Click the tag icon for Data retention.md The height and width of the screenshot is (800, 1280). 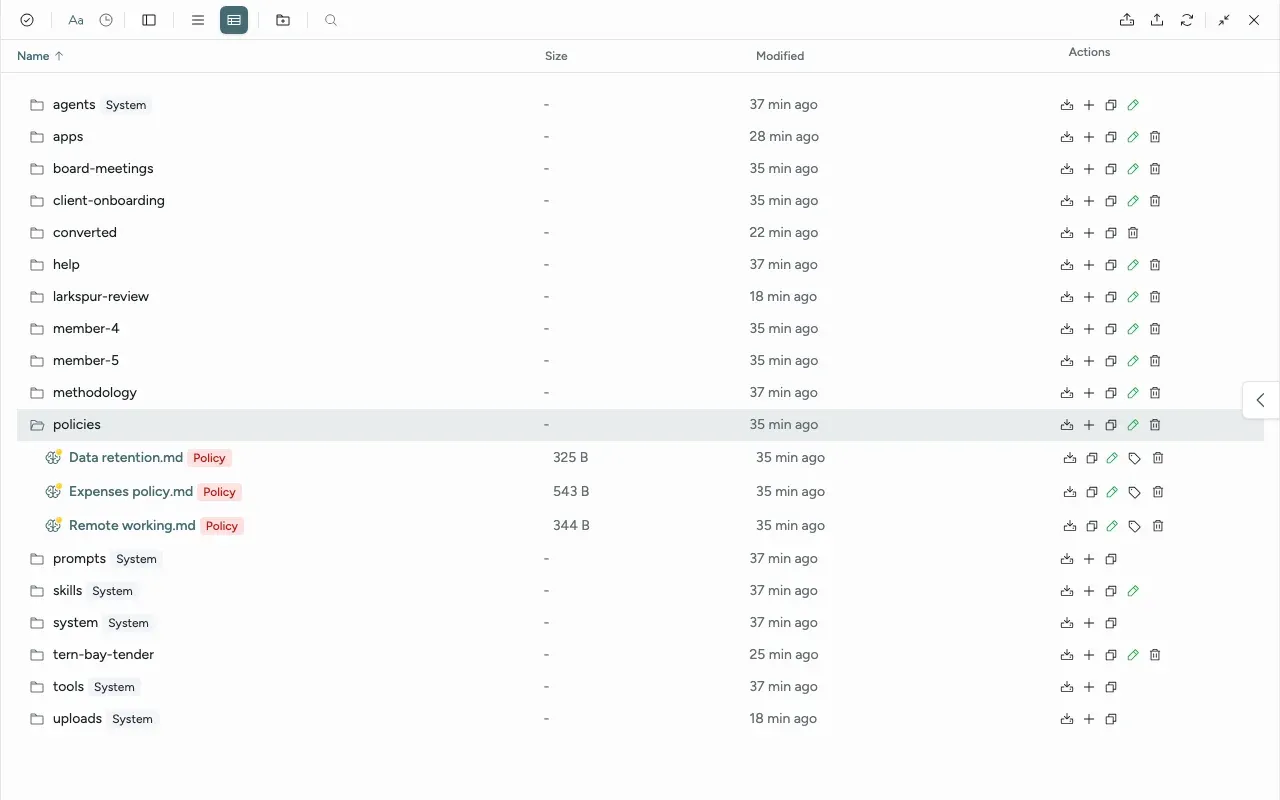point(1134,458)
